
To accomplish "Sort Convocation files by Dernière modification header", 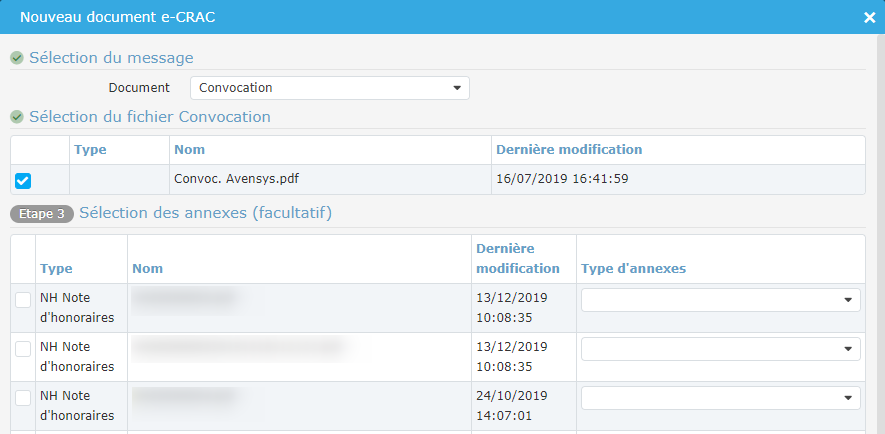I will pos(568,150).
